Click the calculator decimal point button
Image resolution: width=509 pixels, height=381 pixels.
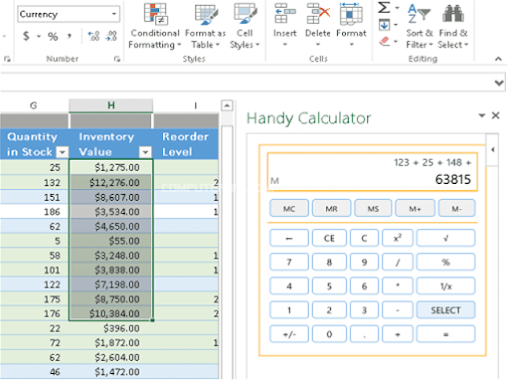pos(364,334)
